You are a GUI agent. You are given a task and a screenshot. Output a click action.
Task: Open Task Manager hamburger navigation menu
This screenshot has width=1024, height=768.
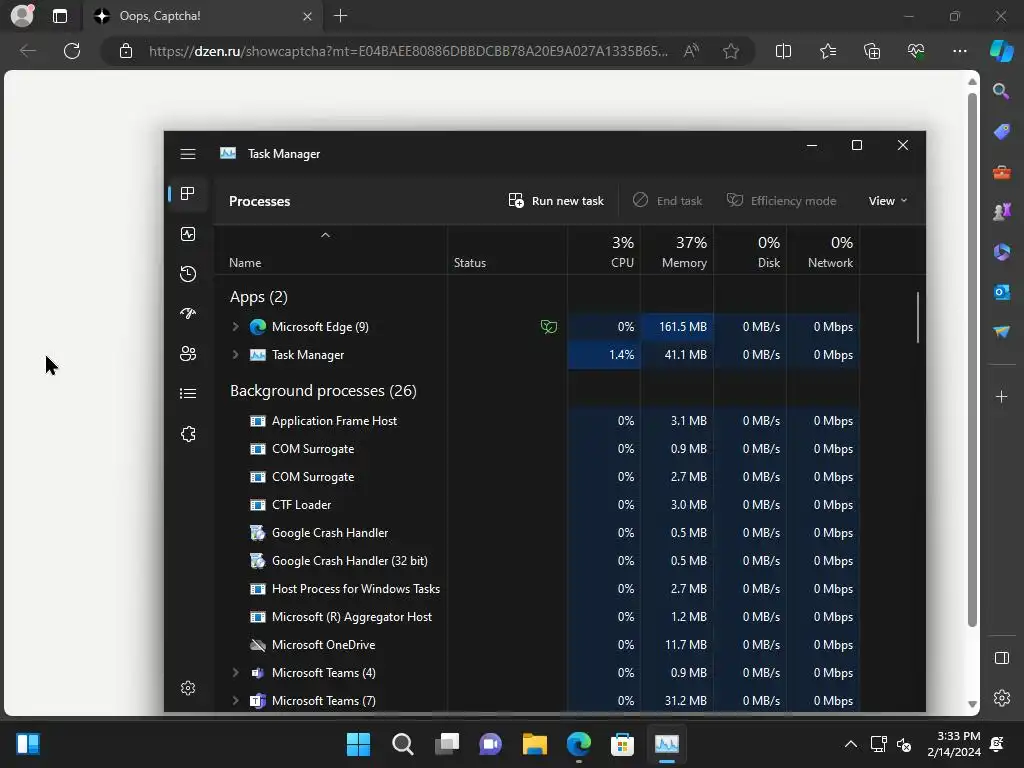point(188,154)
